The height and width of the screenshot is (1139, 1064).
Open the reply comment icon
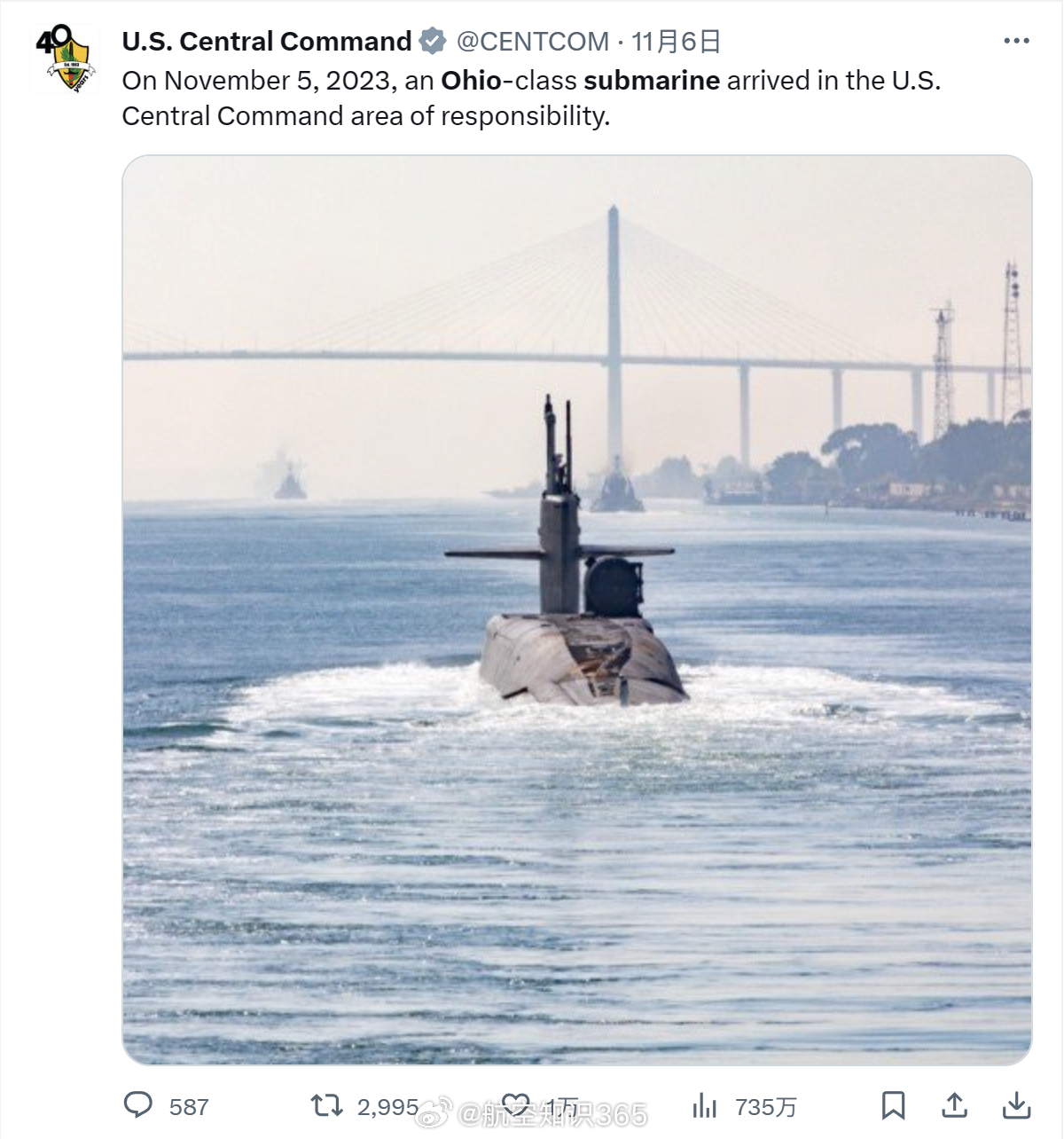point(138,1105)
